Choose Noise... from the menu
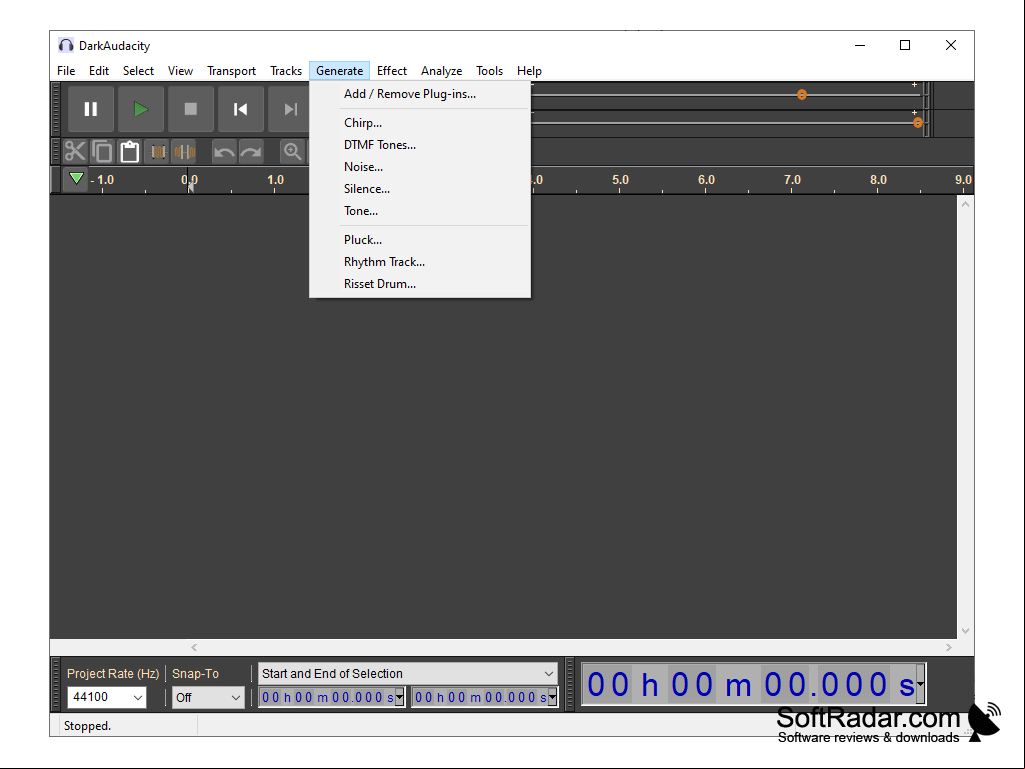 coord(420,167)
